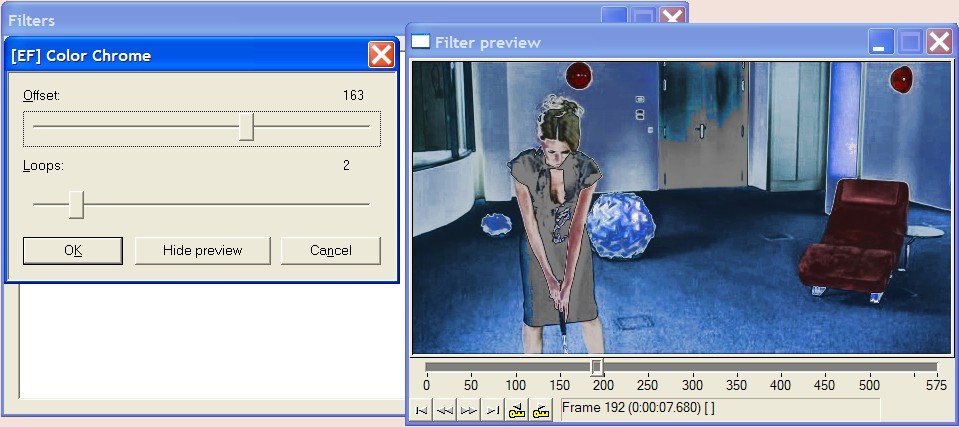Click the Loops slider thumb
Viewport: 959px width, 427px height.
(76, 204)
